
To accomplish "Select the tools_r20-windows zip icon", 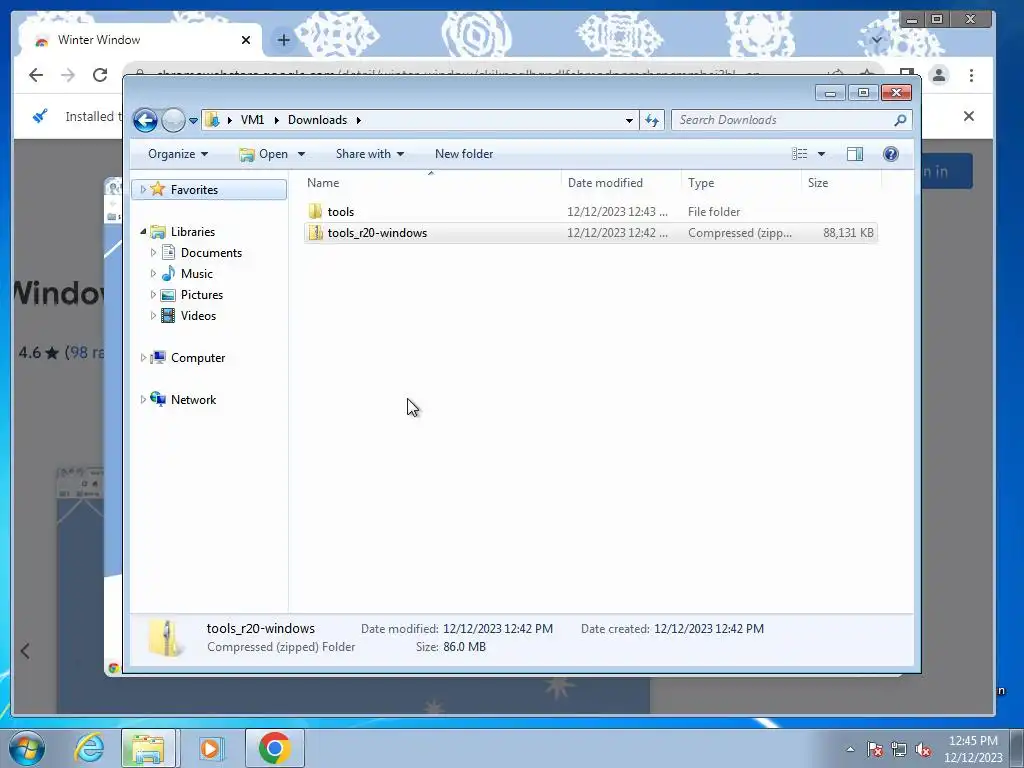I will point(315,232).
